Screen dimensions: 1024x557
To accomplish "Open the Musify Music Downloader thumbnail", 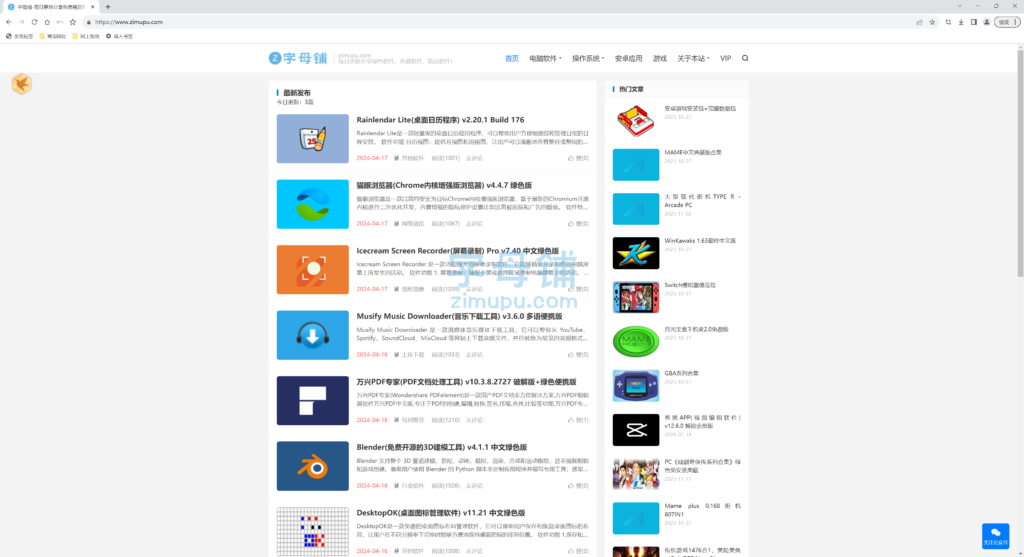I will tap(312, 335).
